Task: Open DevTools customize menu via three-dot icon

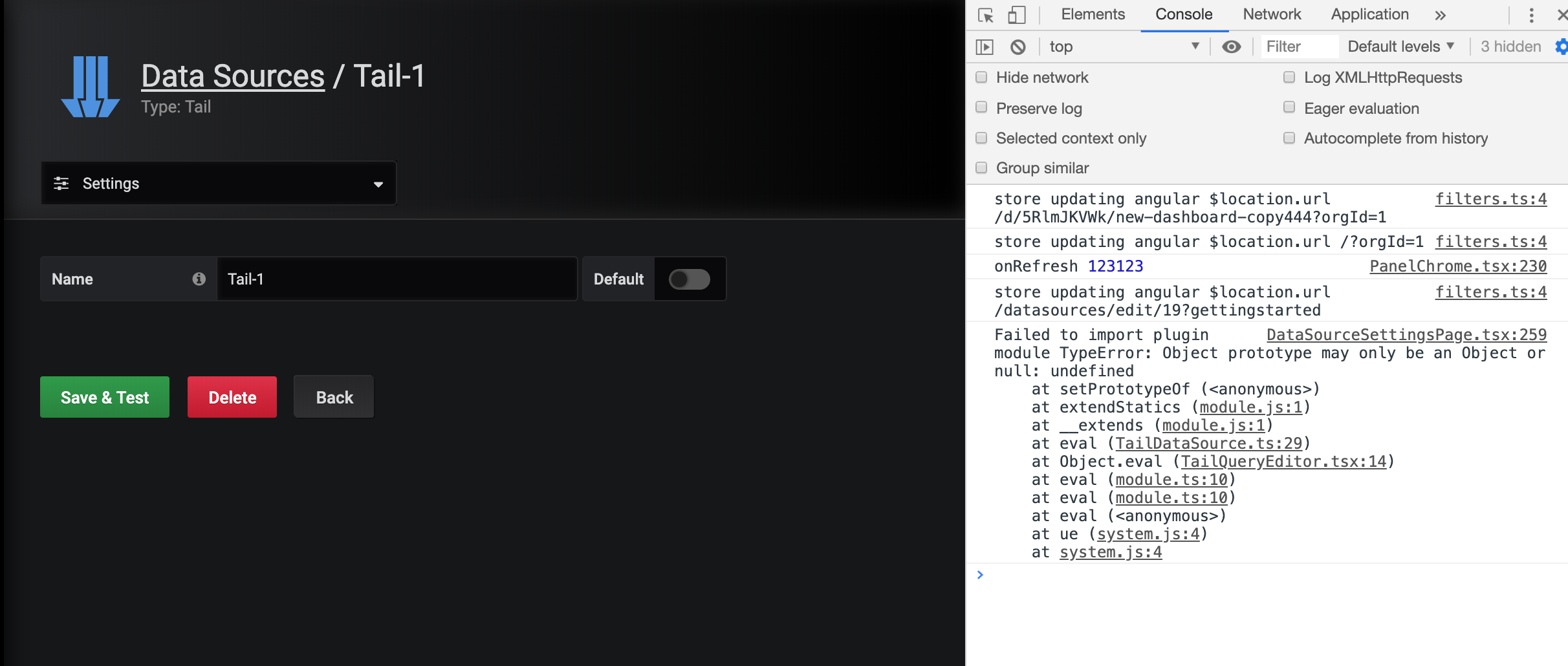Action: (x=1530, y=14)
